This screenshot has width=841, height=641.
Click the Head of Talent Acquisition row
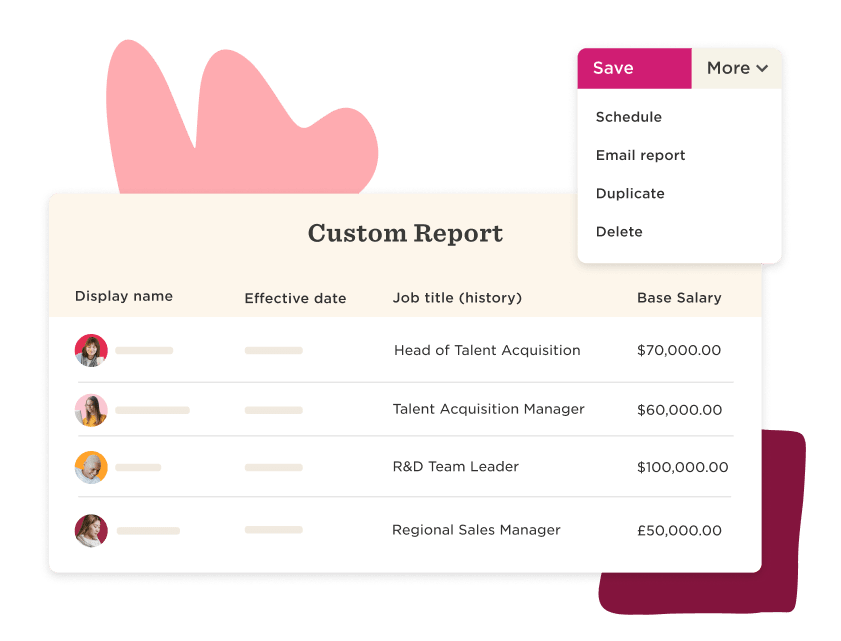(x=487, y=350)
